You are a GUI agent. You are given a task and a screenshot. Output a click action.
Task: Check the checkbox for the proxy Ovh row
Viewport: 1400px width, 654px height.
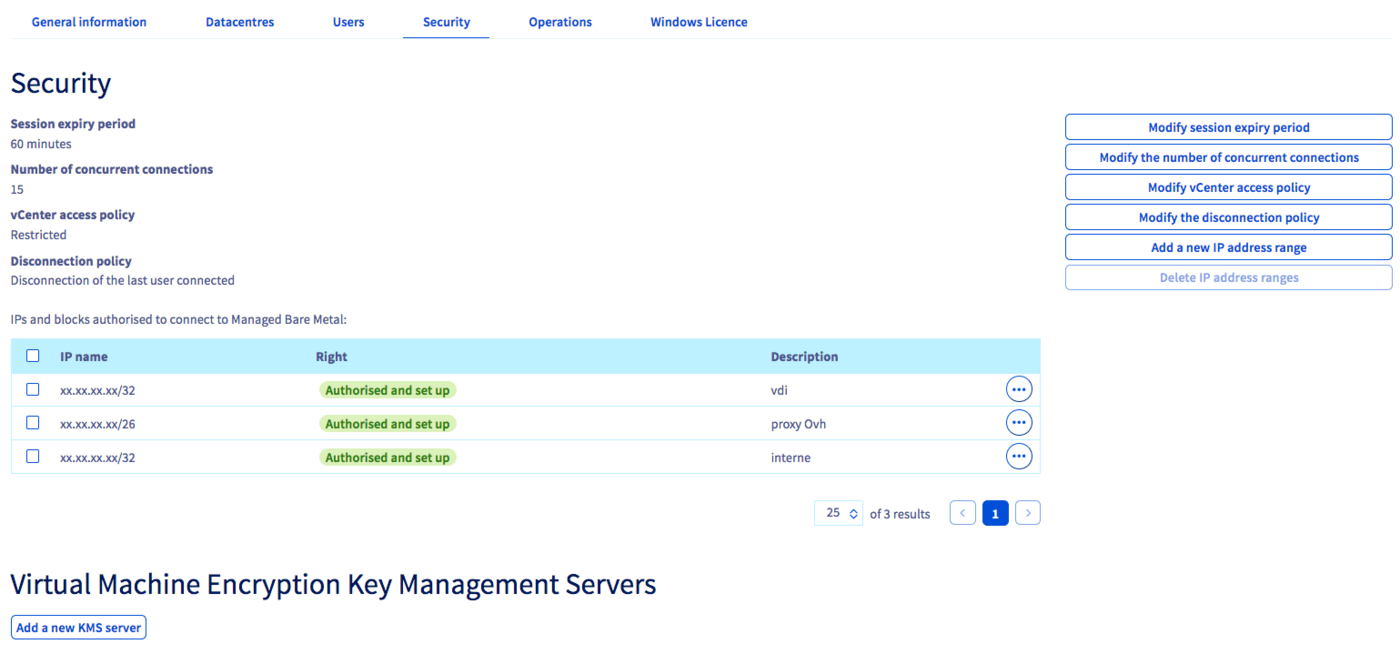(x=32, y=423)
